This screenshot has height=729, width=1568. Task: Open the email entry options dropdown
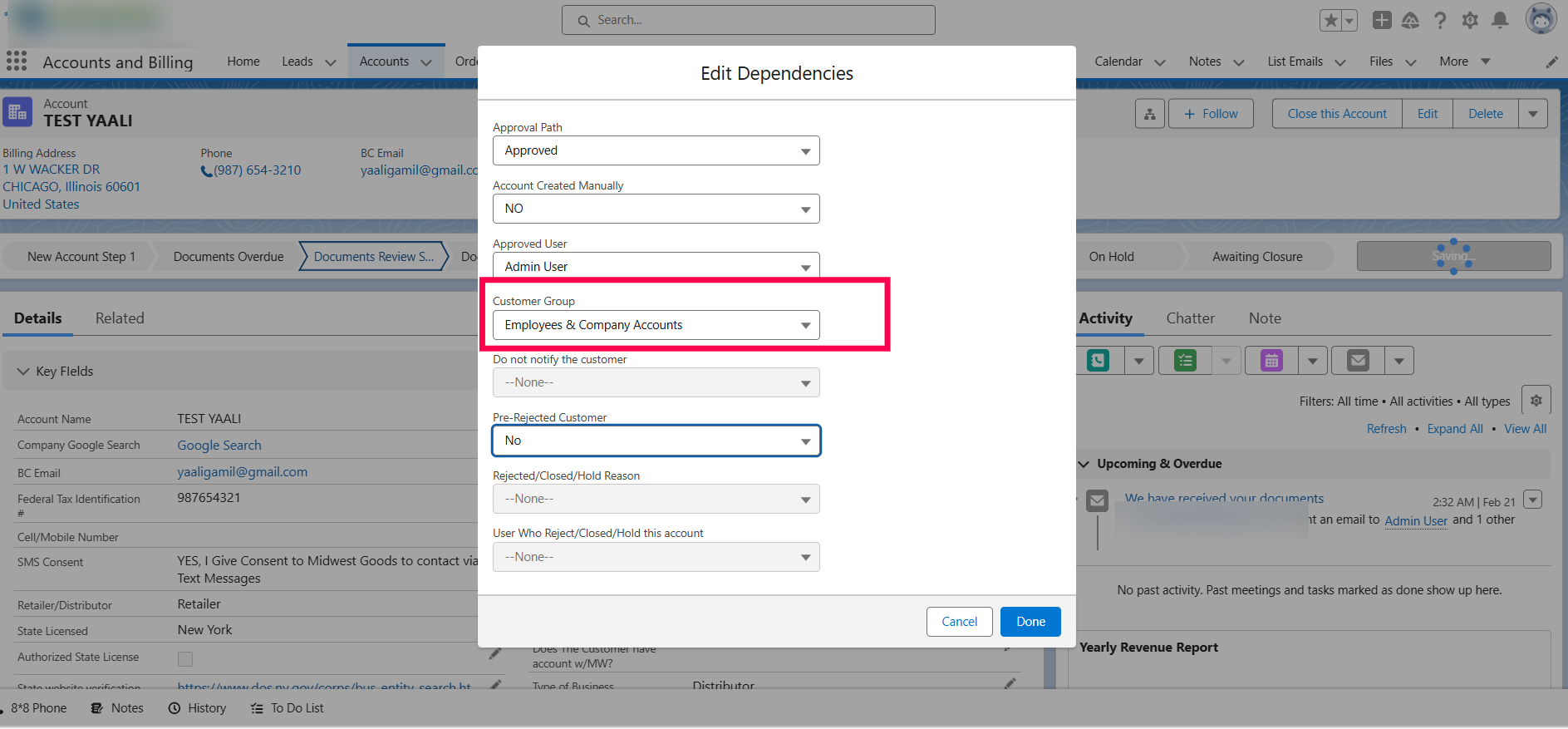click(x=1533, y=499)
